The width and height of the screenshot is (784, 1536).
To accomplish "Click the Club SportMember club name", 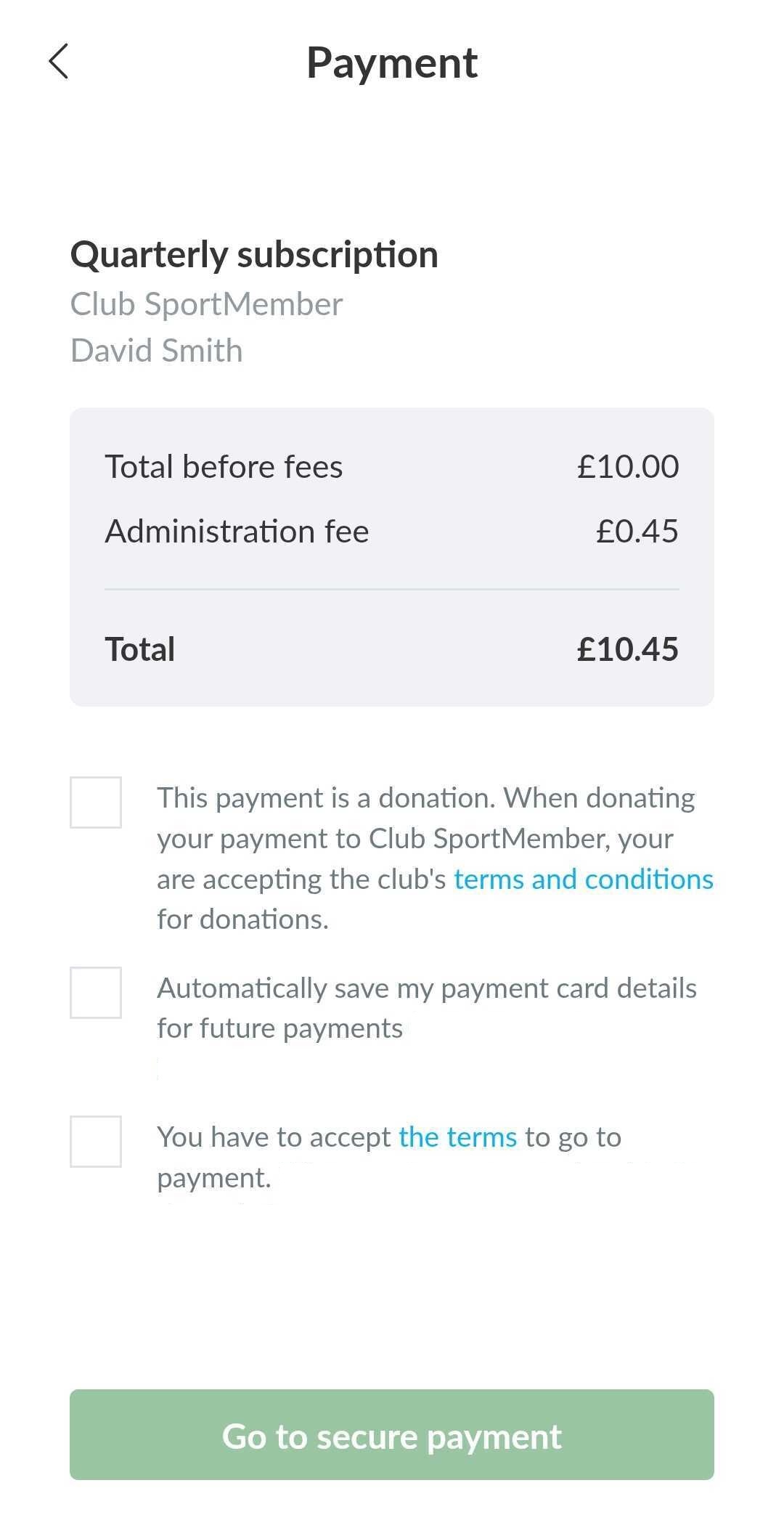I will 206,304.
